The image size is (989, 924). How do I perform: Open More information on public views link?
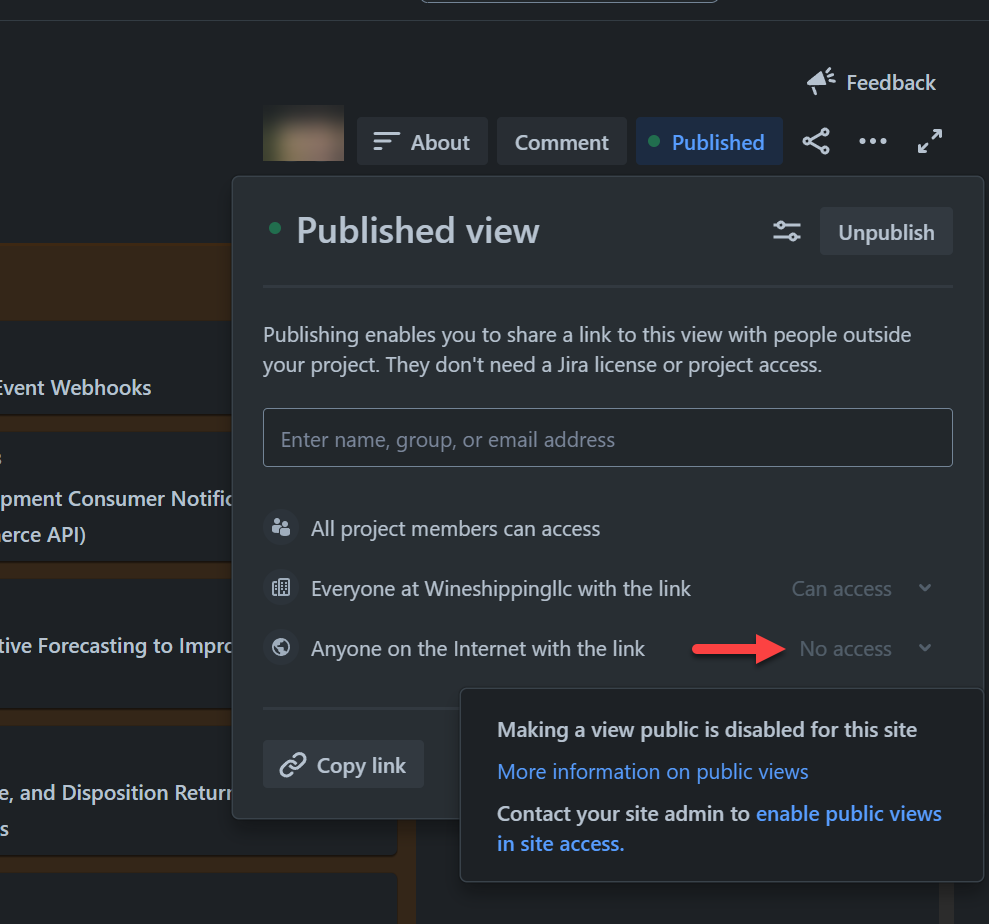(x=653, y=772)
